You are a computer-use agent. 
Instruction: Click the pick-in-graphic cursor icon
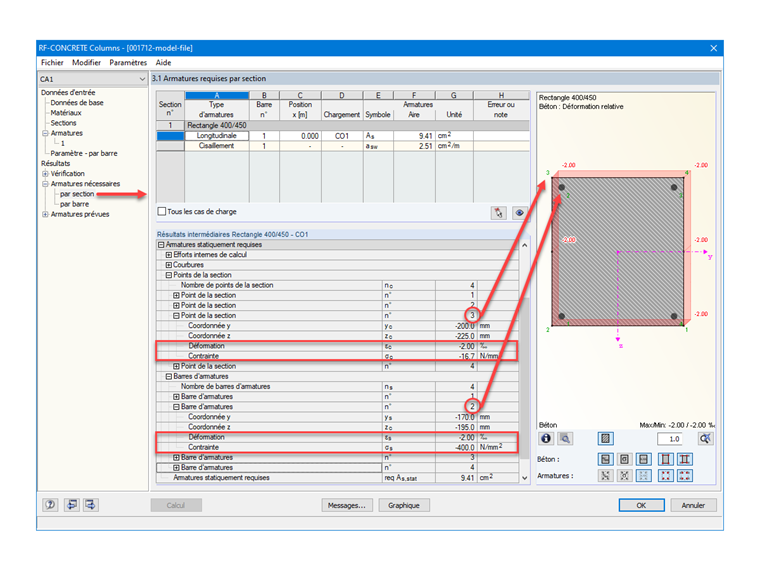(x=499, y=213)
